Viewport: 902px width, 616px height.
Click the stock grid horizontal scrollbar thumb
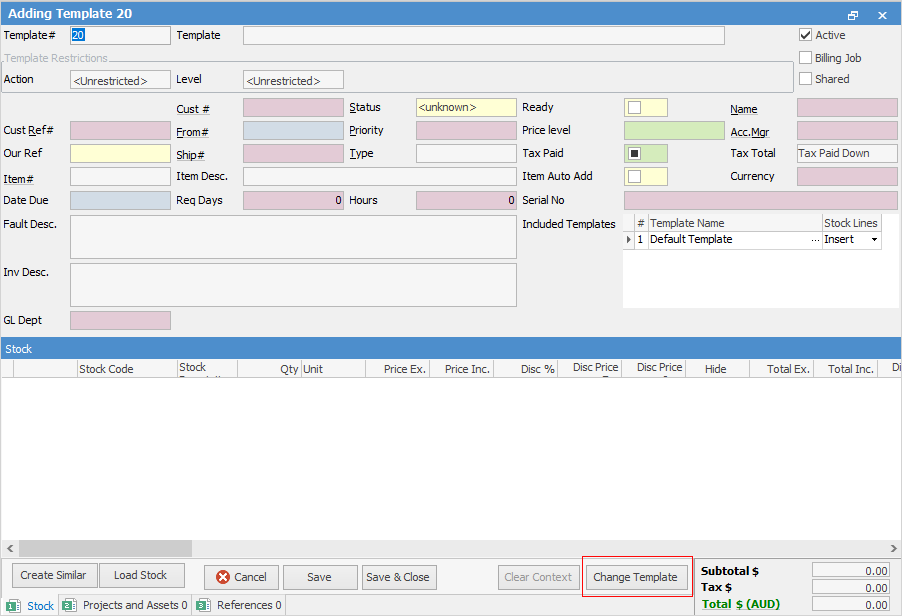click(105, 549)
